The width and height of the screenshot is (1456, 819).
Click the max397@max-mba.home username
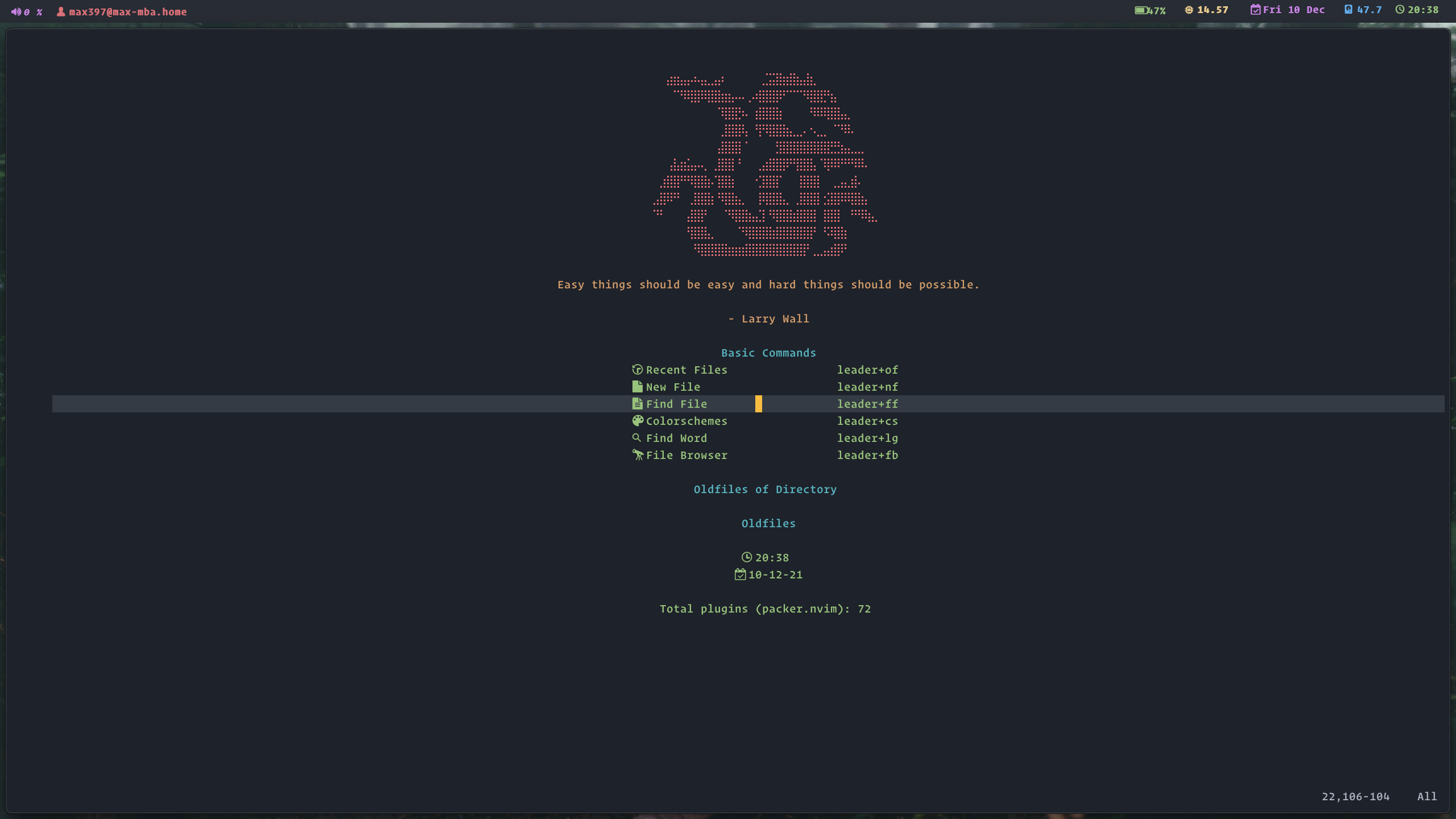(128, 11)
